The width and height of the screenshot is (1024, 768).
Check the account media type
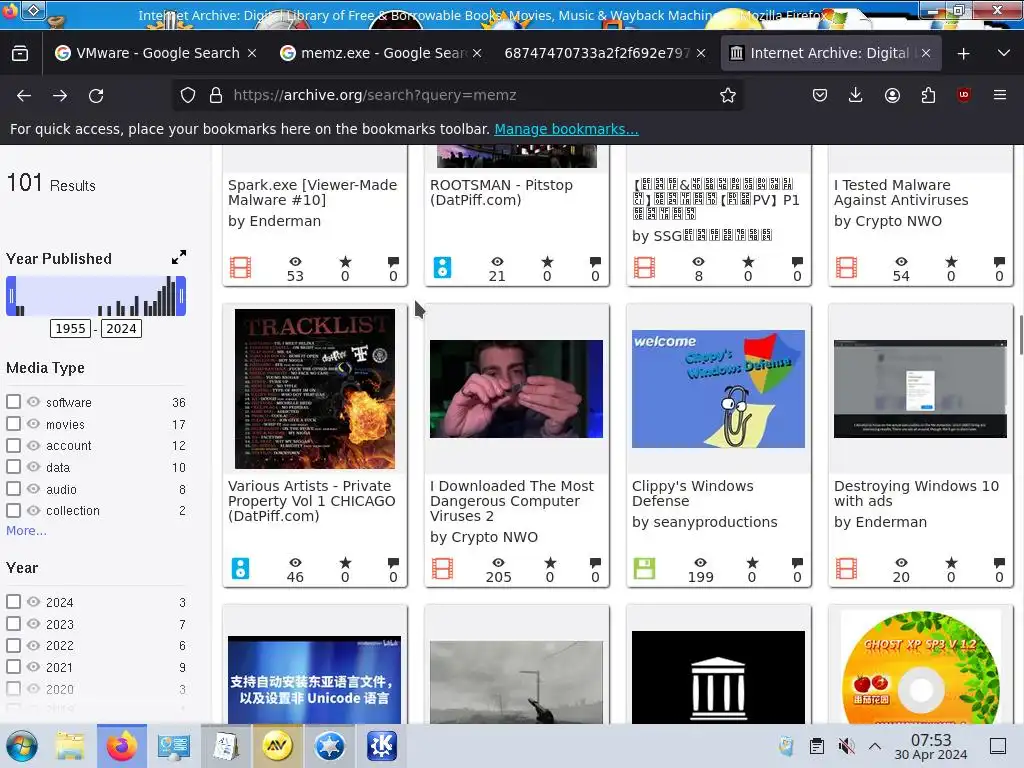click(x=13, y=445)
